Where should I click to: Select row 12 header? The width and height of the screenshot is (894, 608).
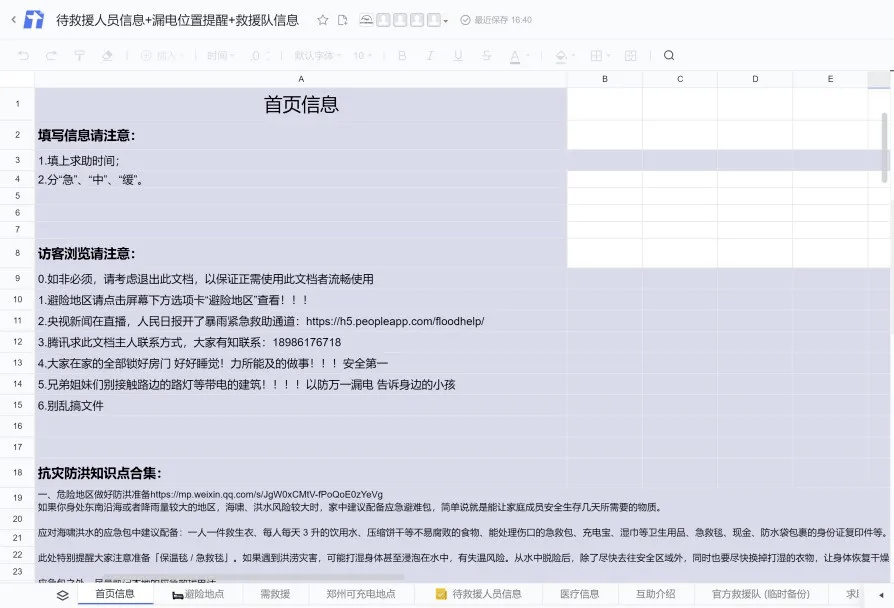click(x=17, y=342)
